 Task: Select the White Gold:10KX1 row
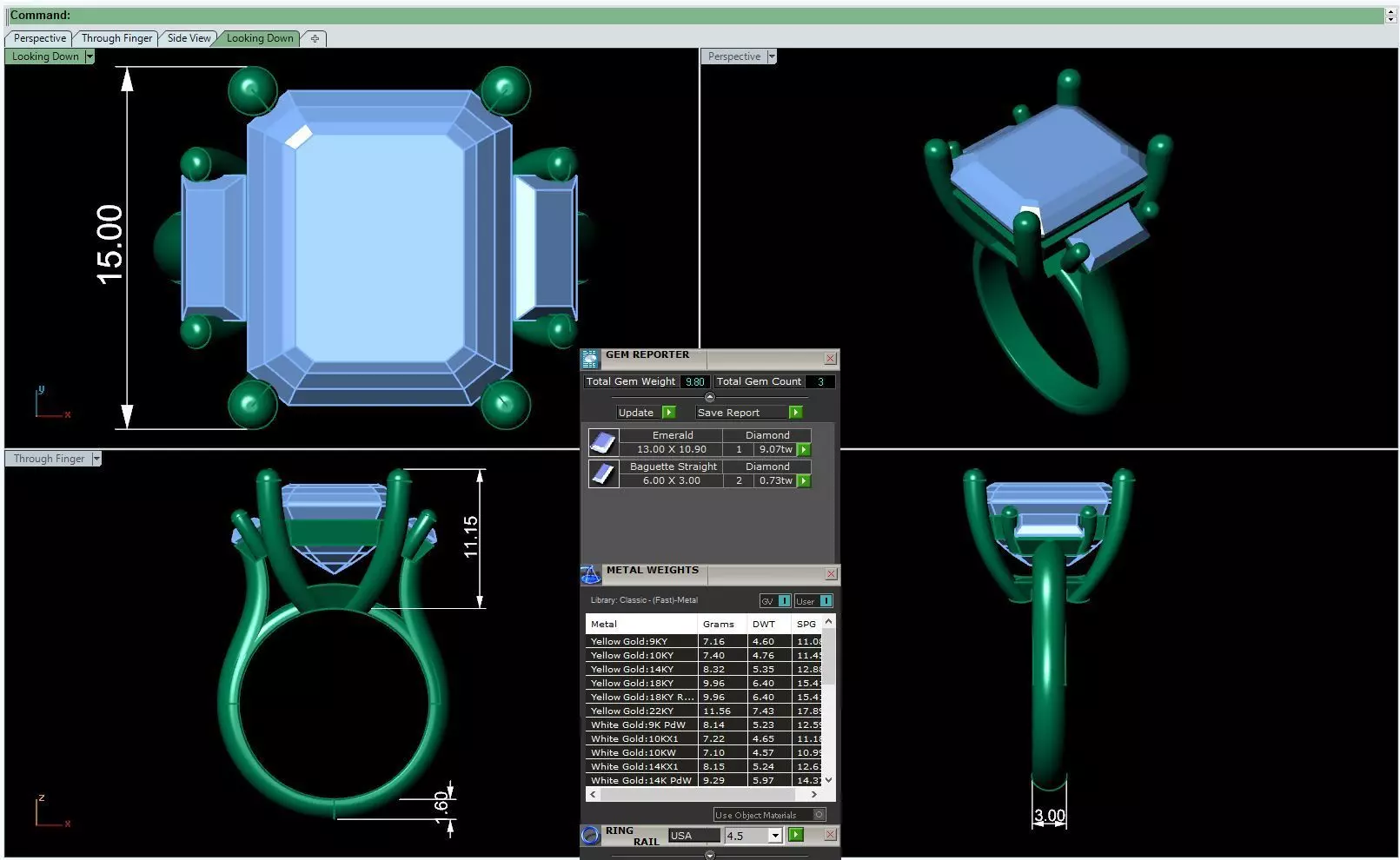click(704, 738)
